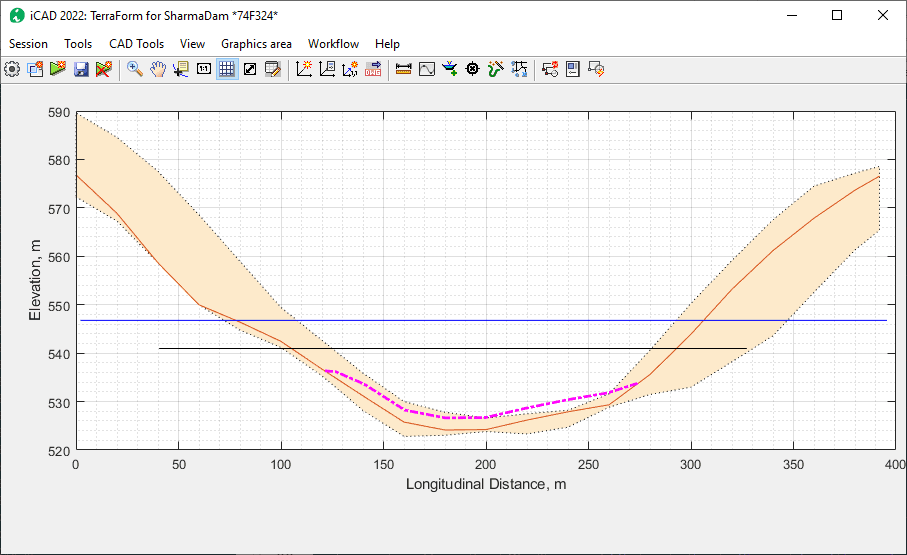This screenshot has height=555, width=907.
Task: Expand the View menu
Action: 192,44
